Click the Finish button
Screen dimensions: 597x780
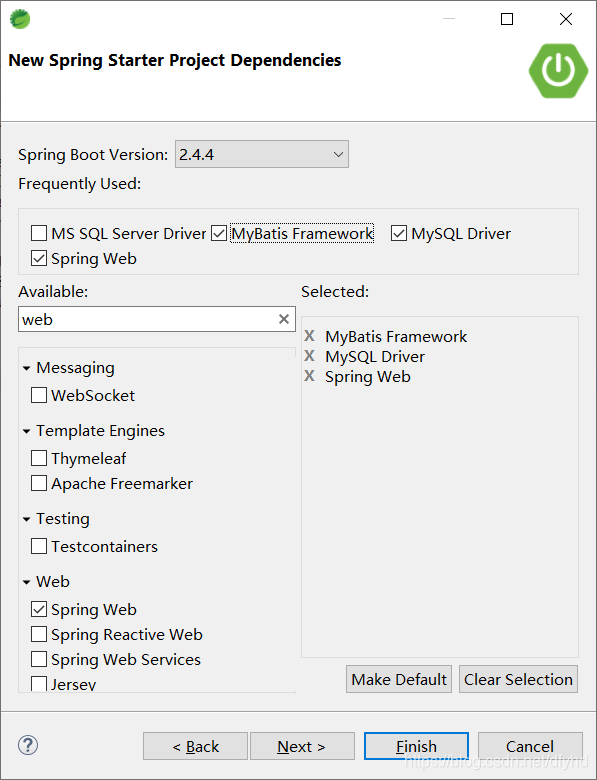pyautogui.click(x=416, y=746)
